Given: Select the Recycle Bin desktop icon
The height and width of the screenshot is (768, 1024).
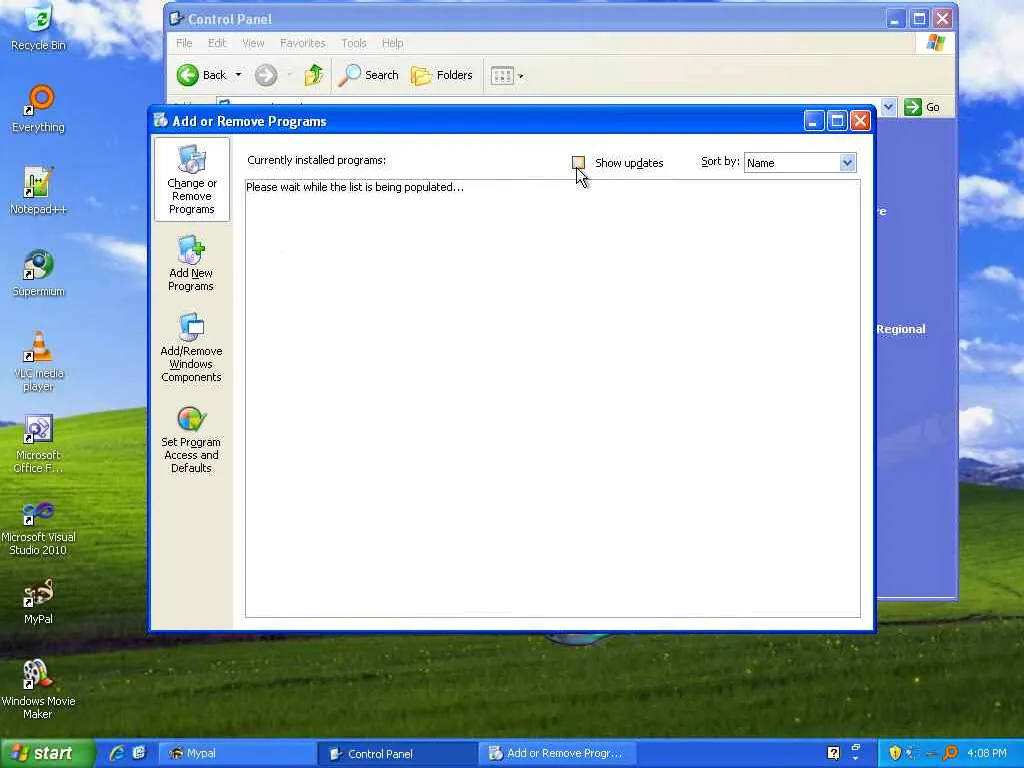Looking at the screenshot, I should [38, 27].
